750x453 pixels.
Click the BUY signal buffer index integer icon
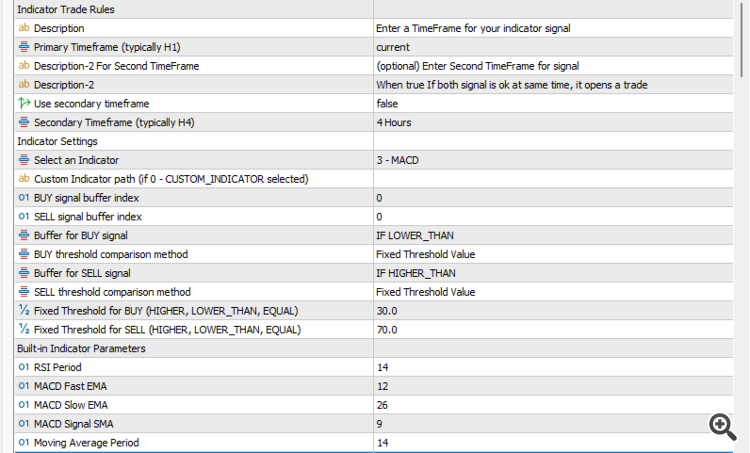(24, 198)
